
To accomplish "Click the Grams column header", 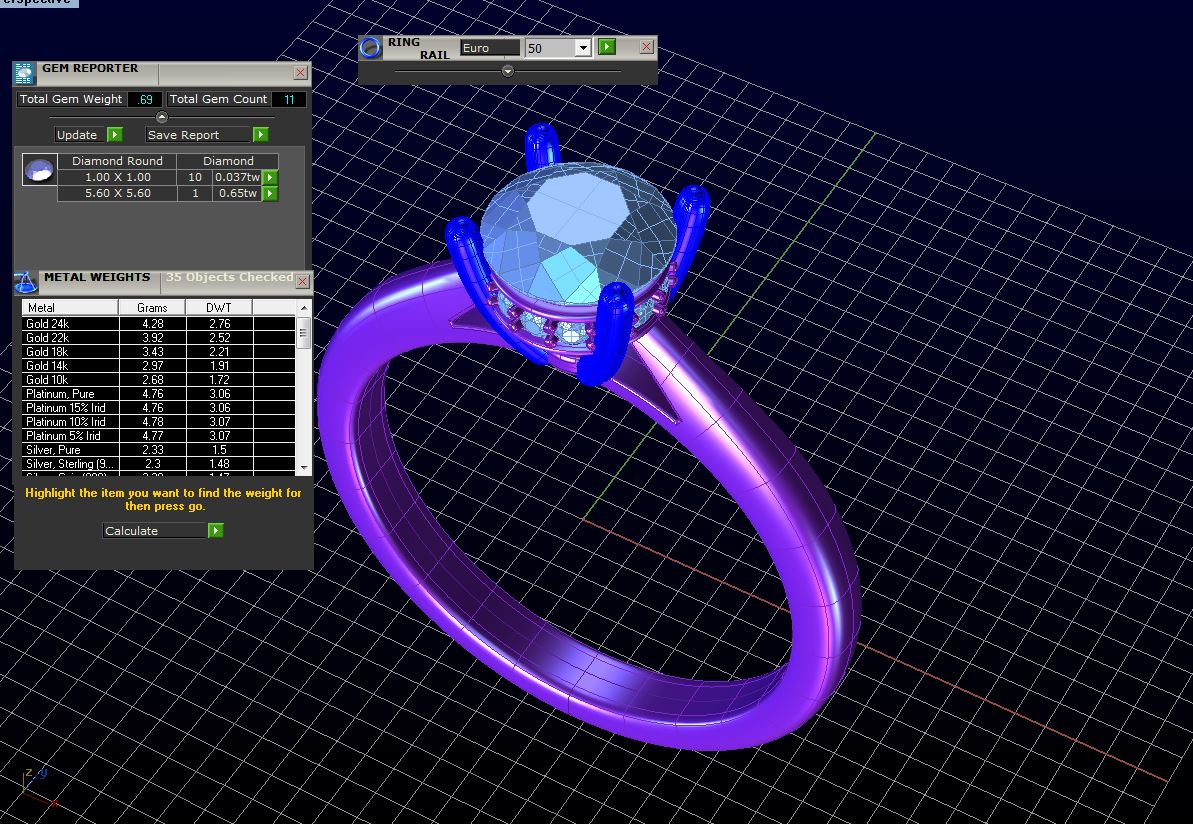I will (x=152, y=307).
